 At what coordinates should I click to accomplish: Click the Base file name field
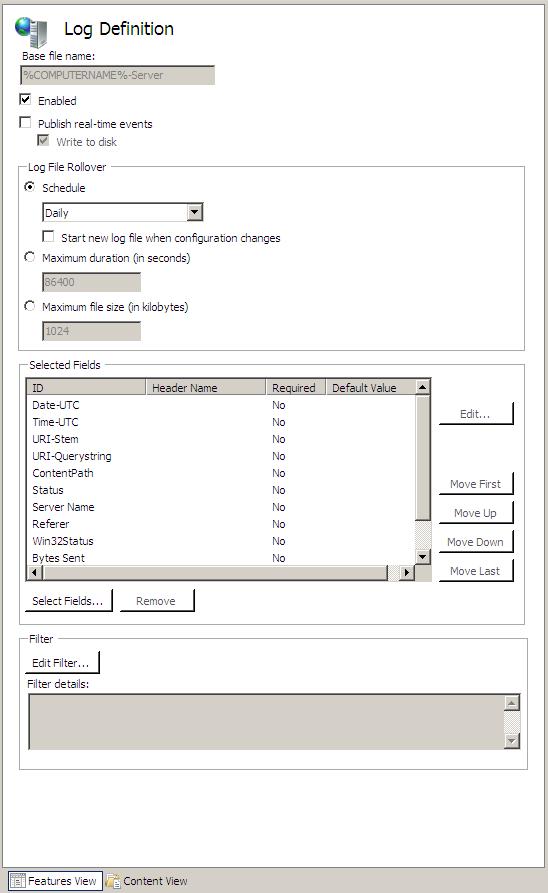pyautogui.click(x=117, y=75)
